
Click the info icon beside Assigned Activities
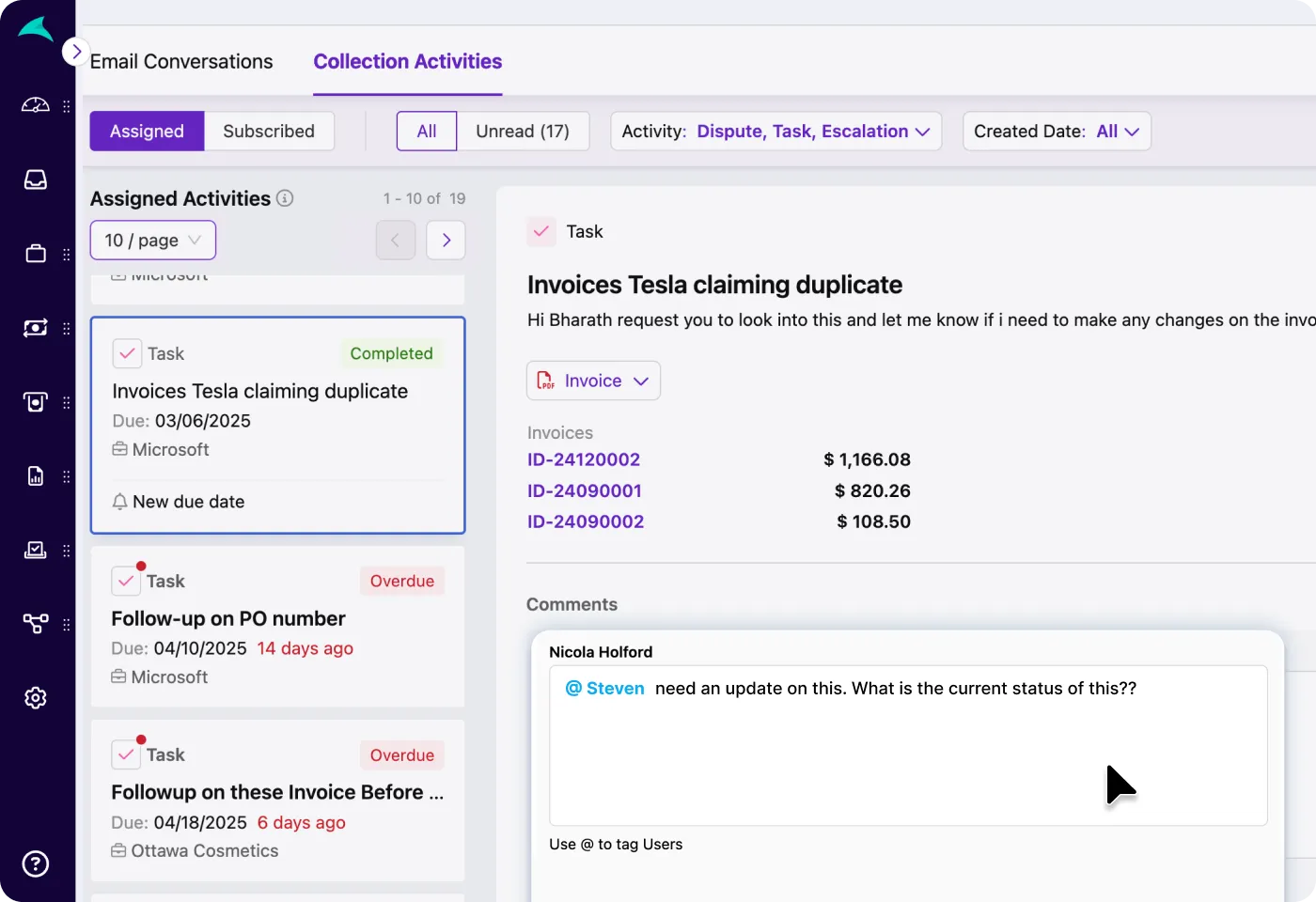[x=285, y=198]
